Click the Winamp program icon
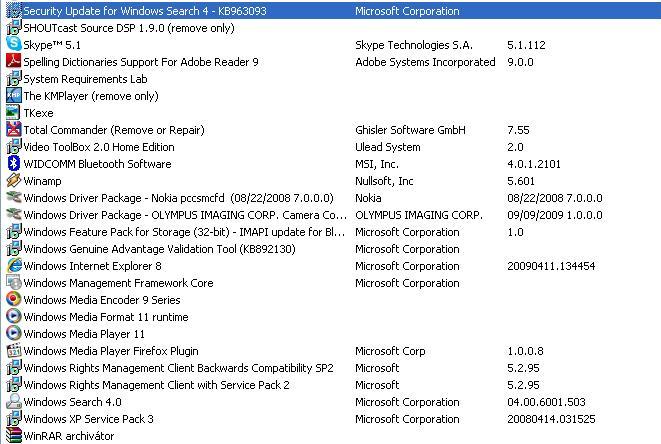Screen dimensions: 661x444 (x=13, y=180)
